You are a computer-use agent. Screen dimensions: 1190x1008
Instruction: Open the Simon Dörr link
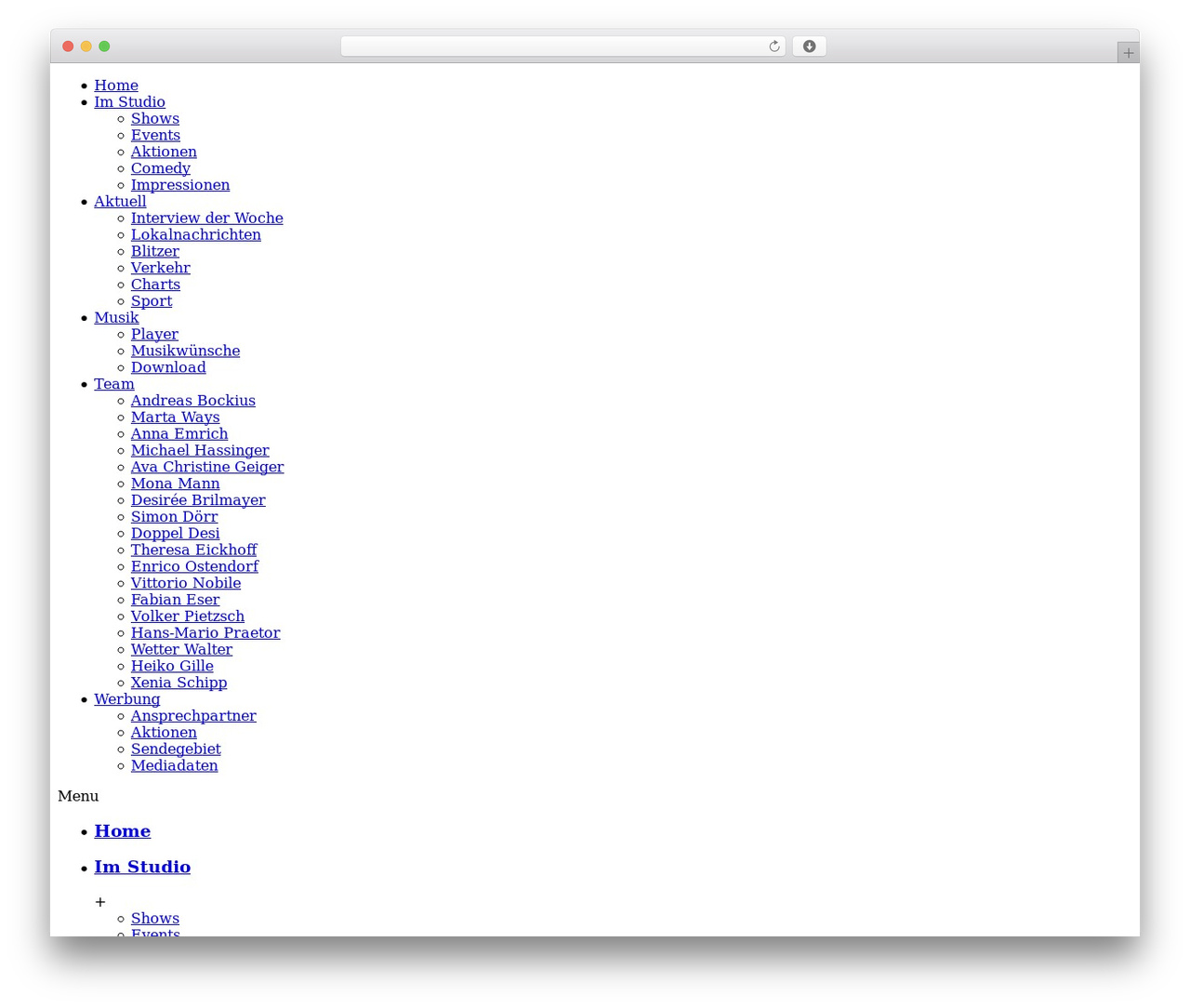(x=174, y=517)
